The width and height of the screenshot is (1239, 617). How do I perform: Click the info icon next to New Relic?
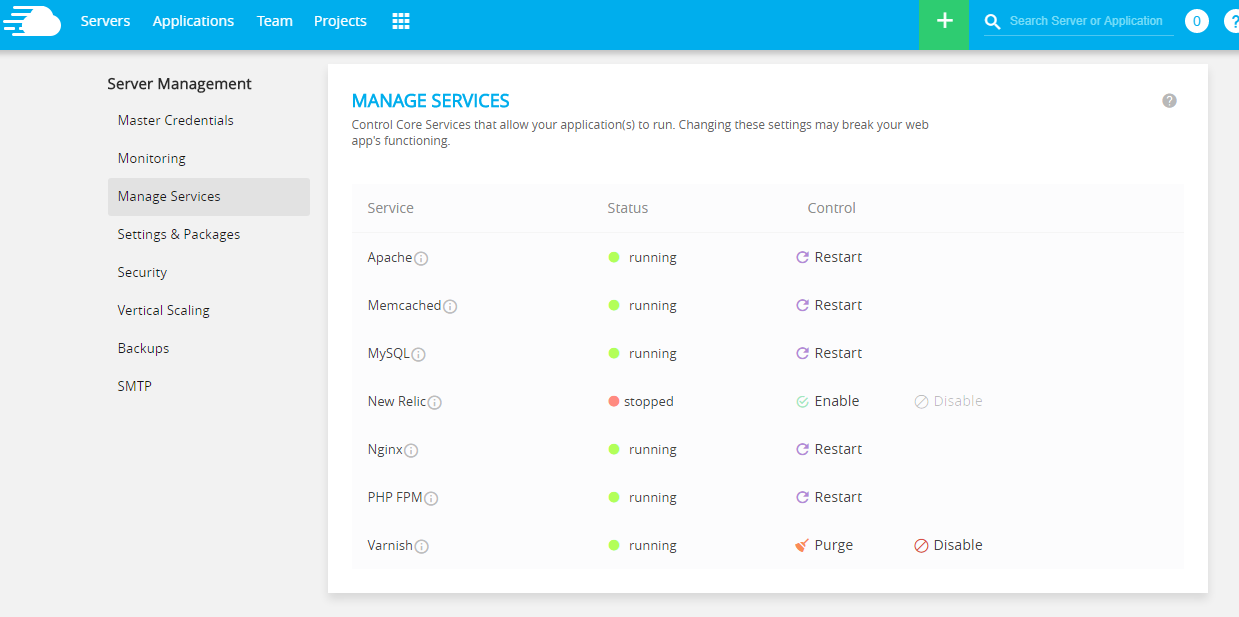coord(435,403)
